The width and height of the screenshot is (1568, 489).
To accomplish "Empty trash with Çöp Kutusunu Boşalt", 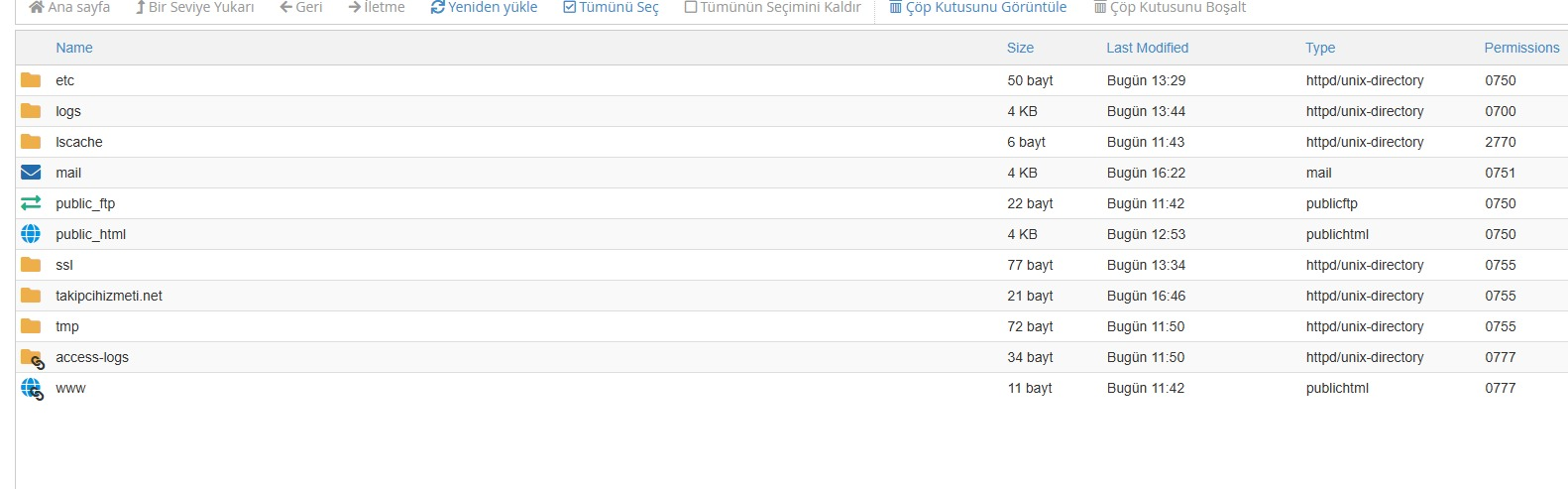I will tap(1171, 7).
